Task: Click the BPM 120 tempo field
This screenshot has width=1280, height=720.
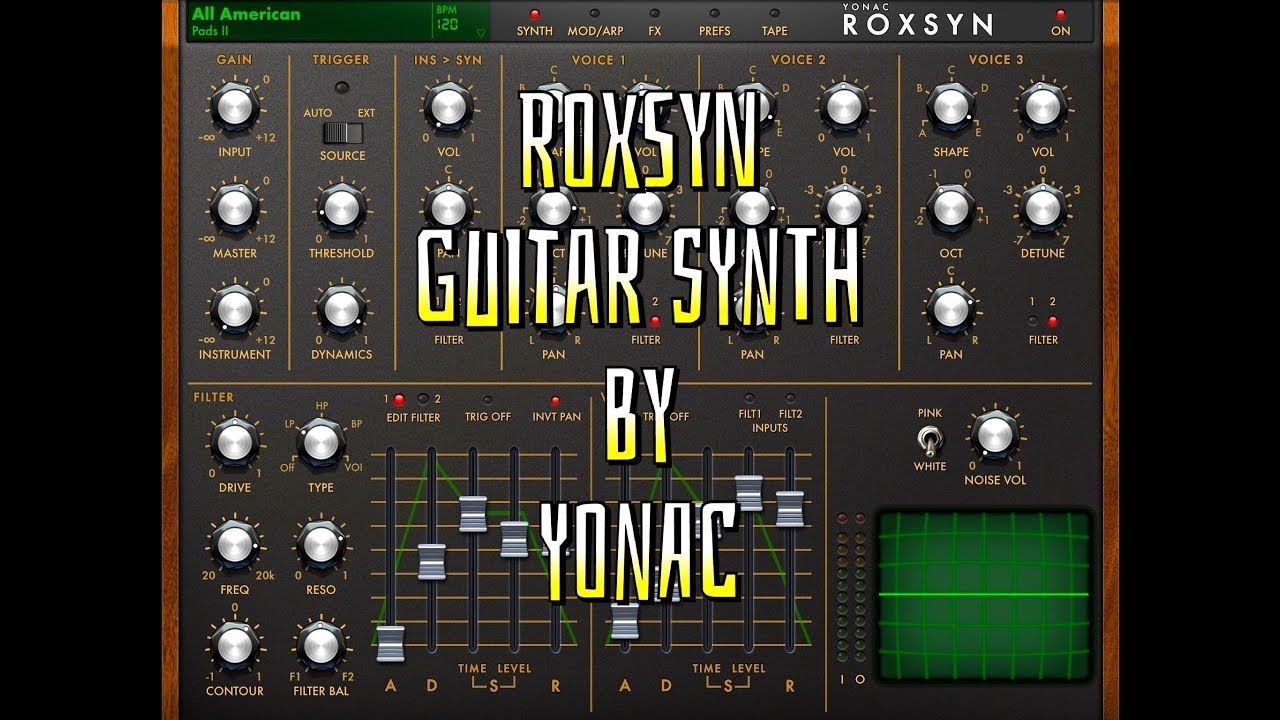Action: click(x=448, y=19)
